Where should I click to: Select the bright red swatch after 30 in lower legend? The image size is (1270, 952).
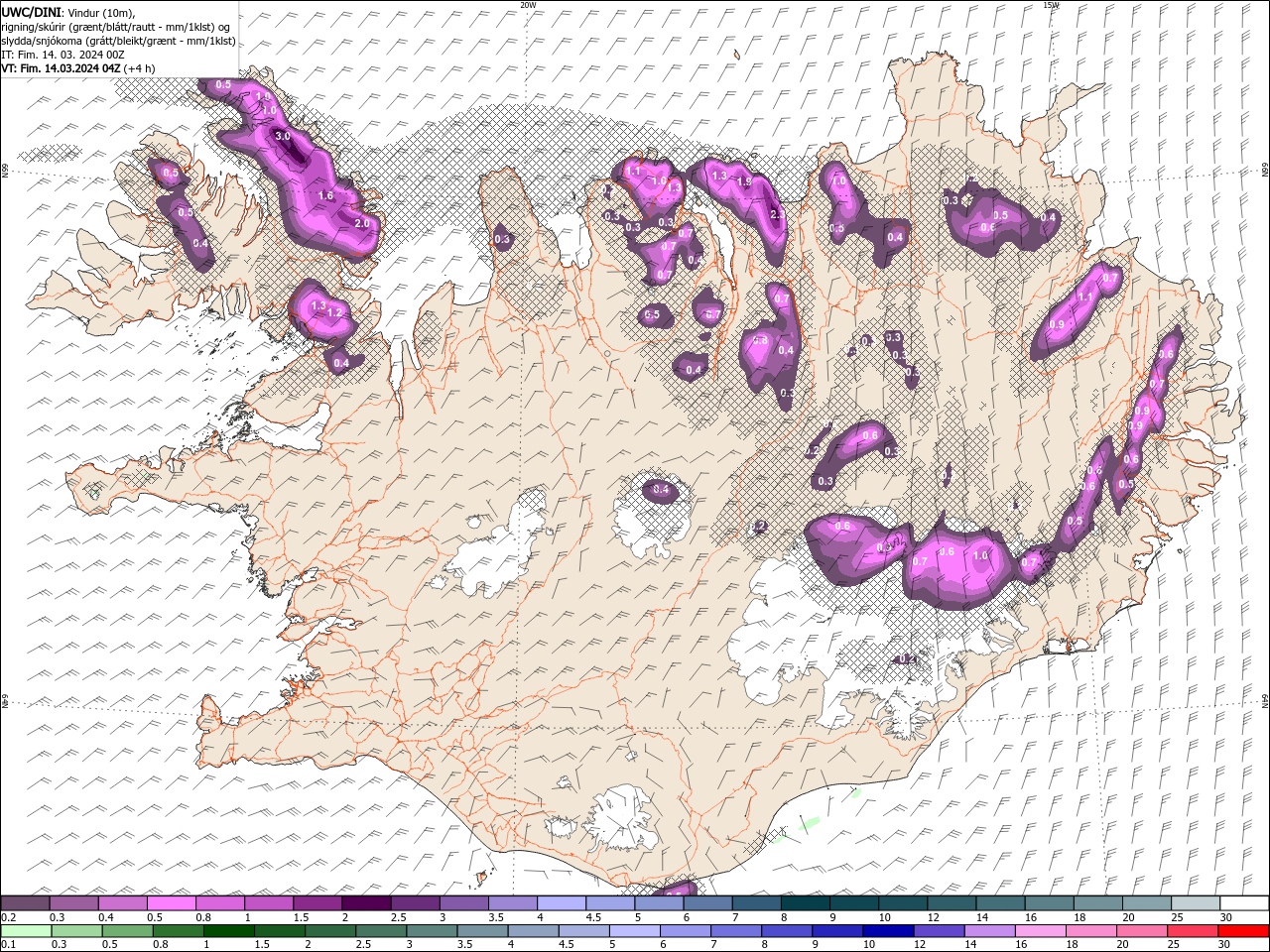coord(1243,931)
